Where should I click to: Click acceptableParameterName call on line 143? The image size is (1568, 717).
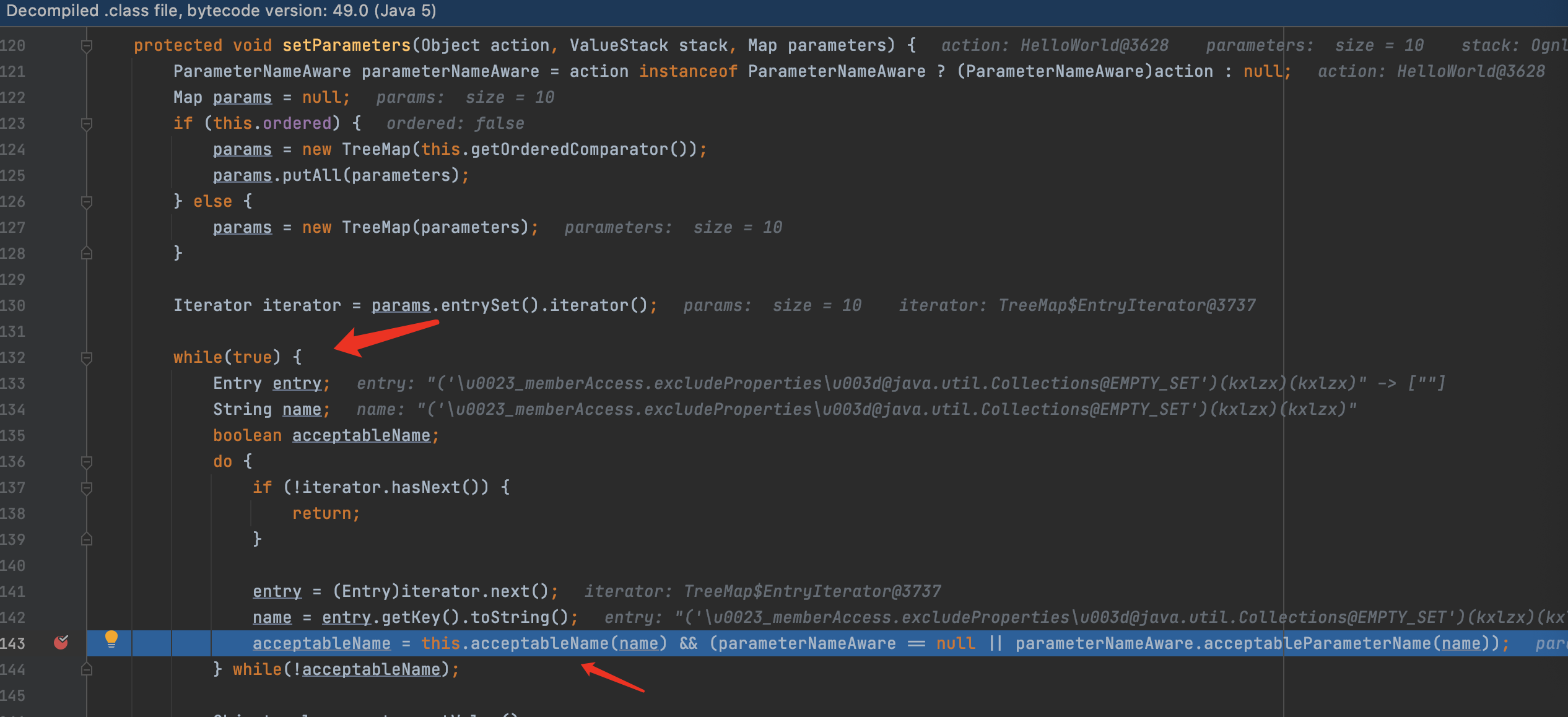pos(1317,643)
